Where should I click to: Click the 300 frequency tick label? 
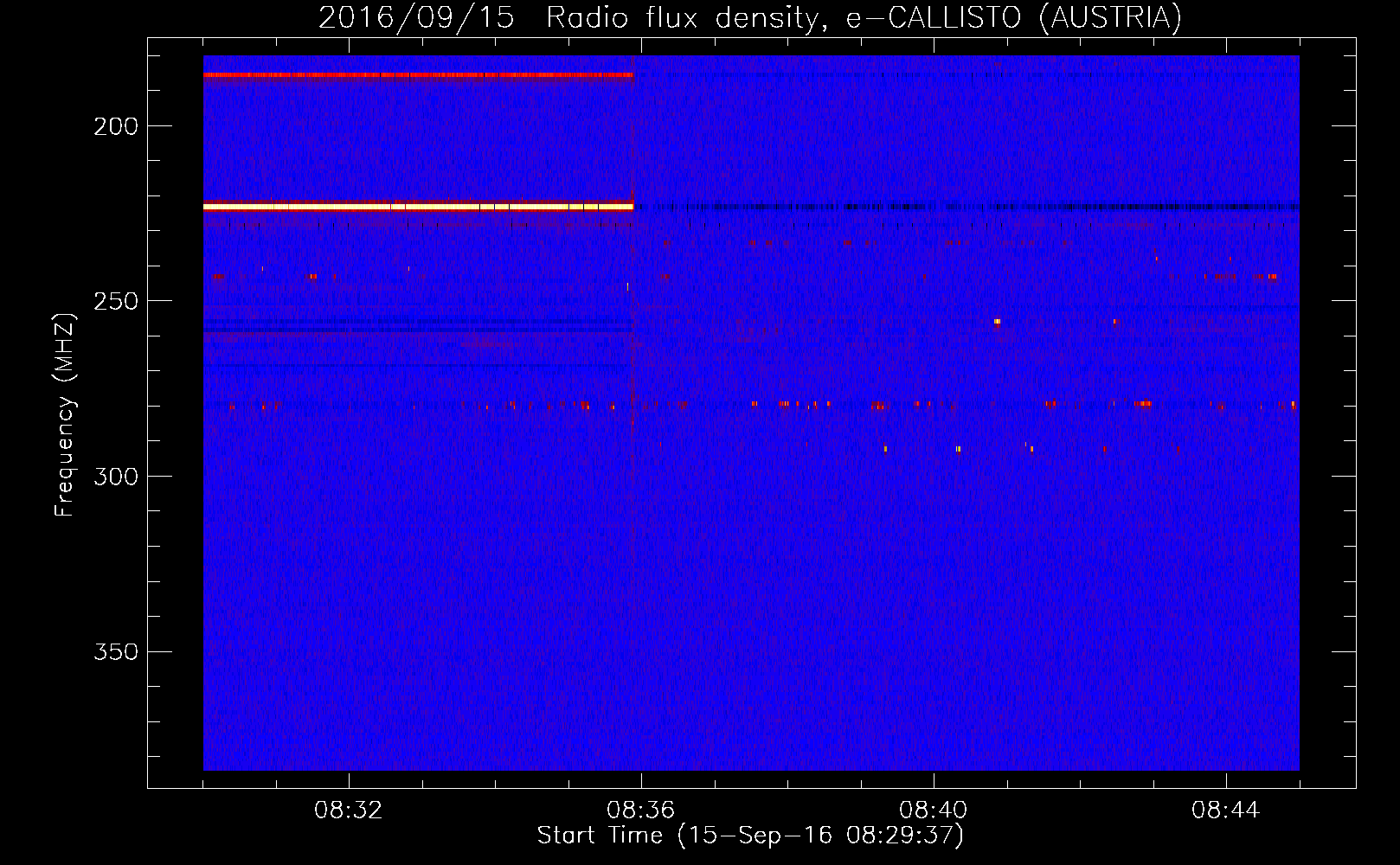(x=116, y=477)
